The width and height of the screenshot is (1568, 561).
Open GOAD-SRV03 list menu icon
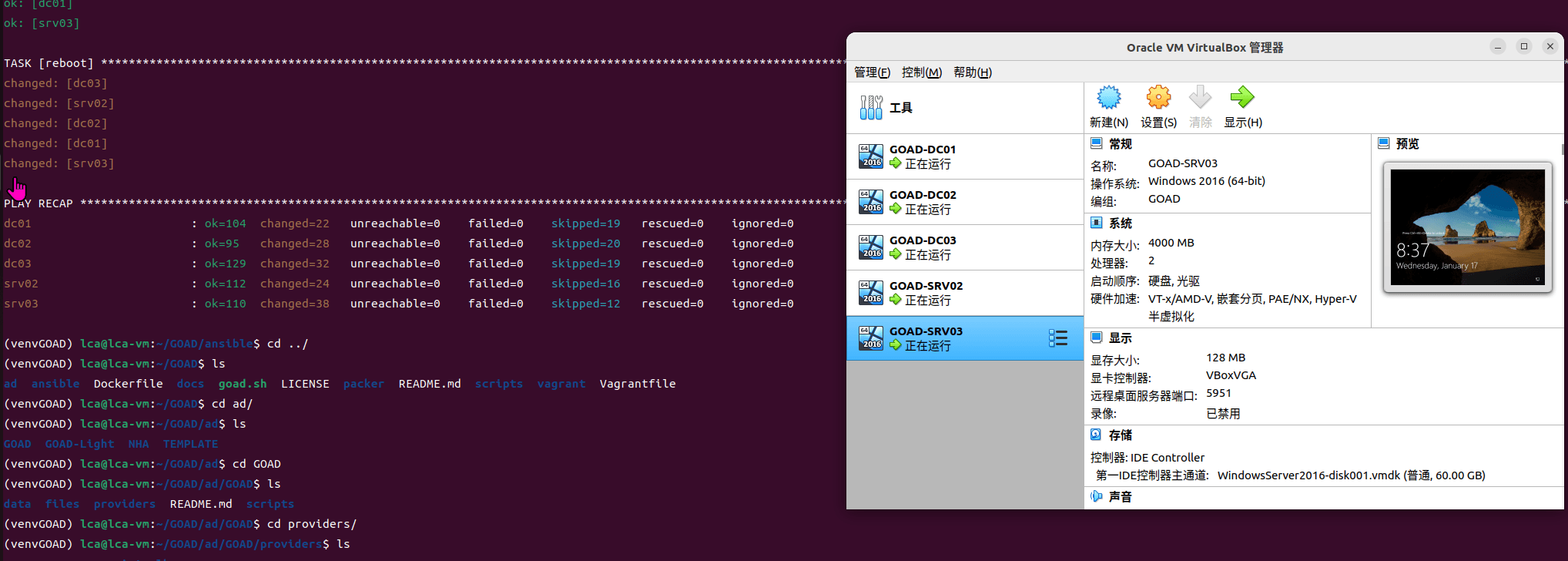pos(1058,338)
